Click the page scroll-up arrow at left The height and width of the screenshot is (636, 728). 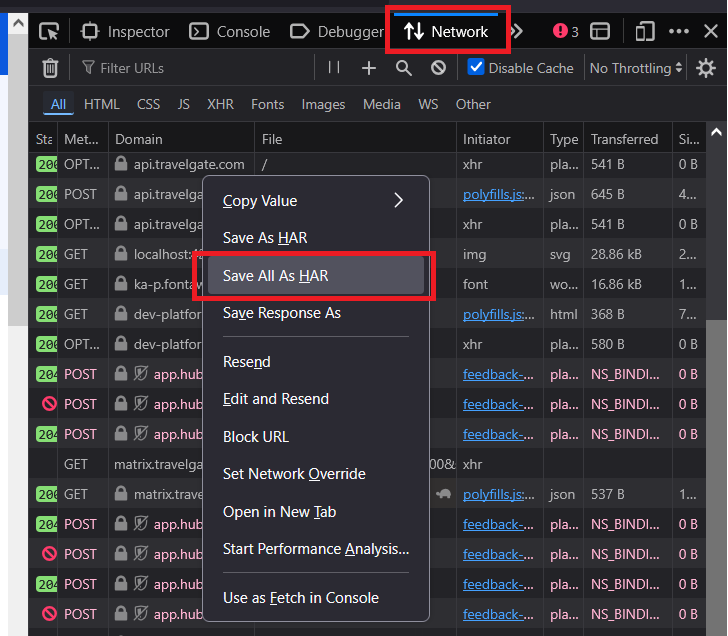coord(18,22)
